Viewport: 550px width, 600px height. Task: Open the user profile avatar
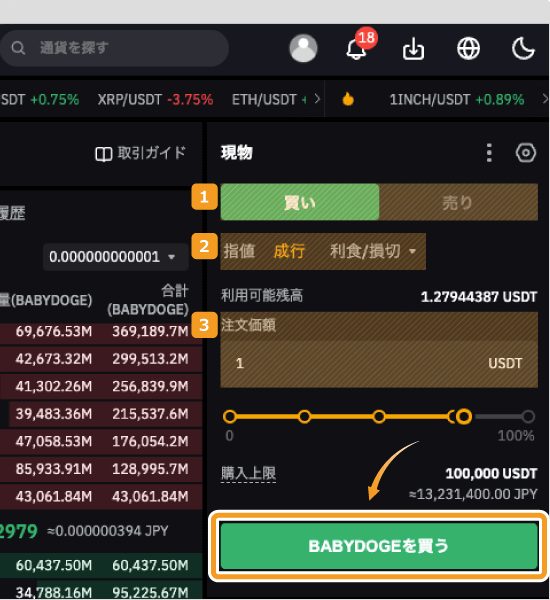(303, 49)
